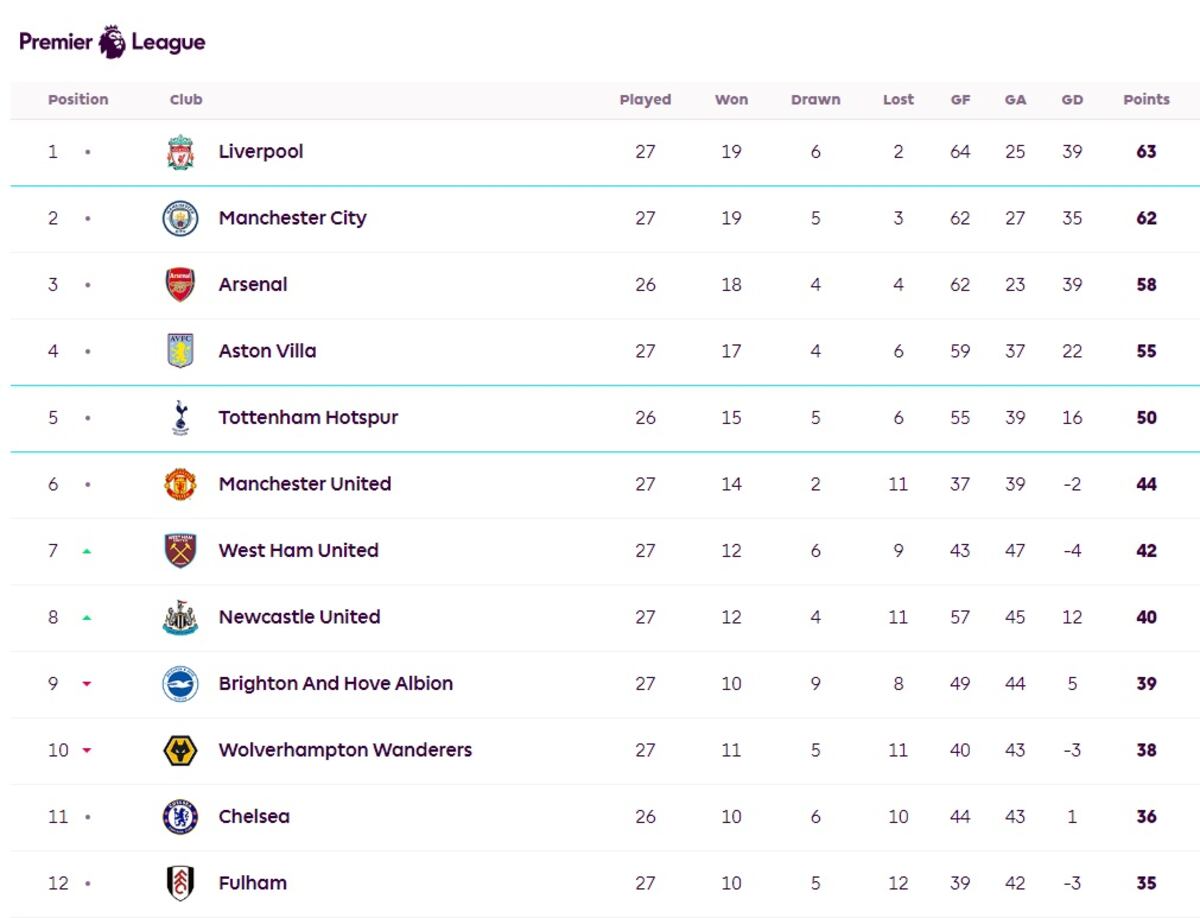1200x918 pixels.
Task: Open the Fulham club name link
Action: 252,883
